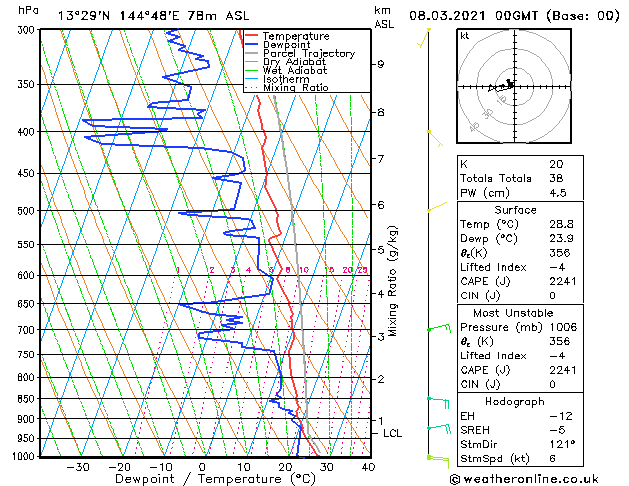Click the StmSpd (kt) value 6
The width and height of the screenshot is (629, 486).
click(552, 459)
